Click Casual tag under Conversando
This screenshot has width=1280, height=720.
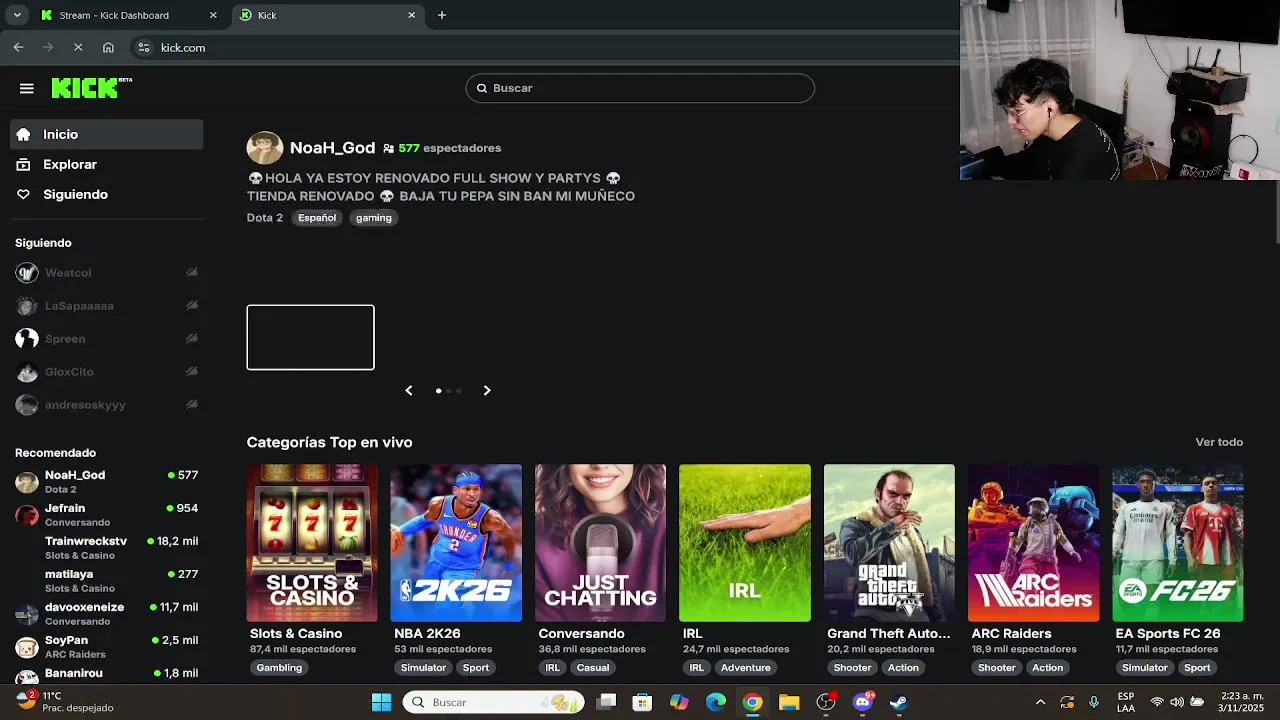[593, 668]
